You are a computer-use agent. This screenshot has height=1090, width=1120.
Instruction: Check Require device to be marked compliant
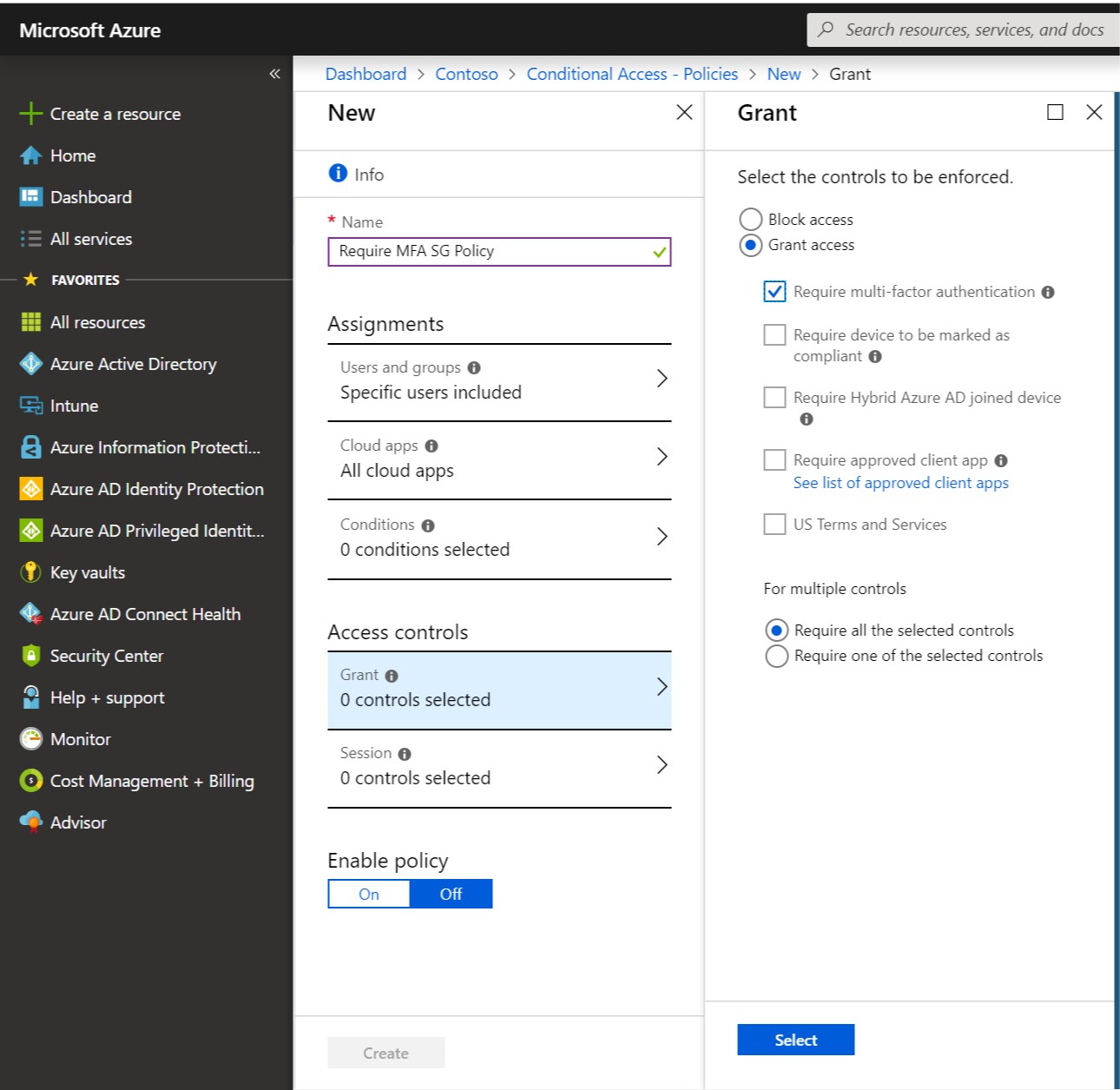774,335
